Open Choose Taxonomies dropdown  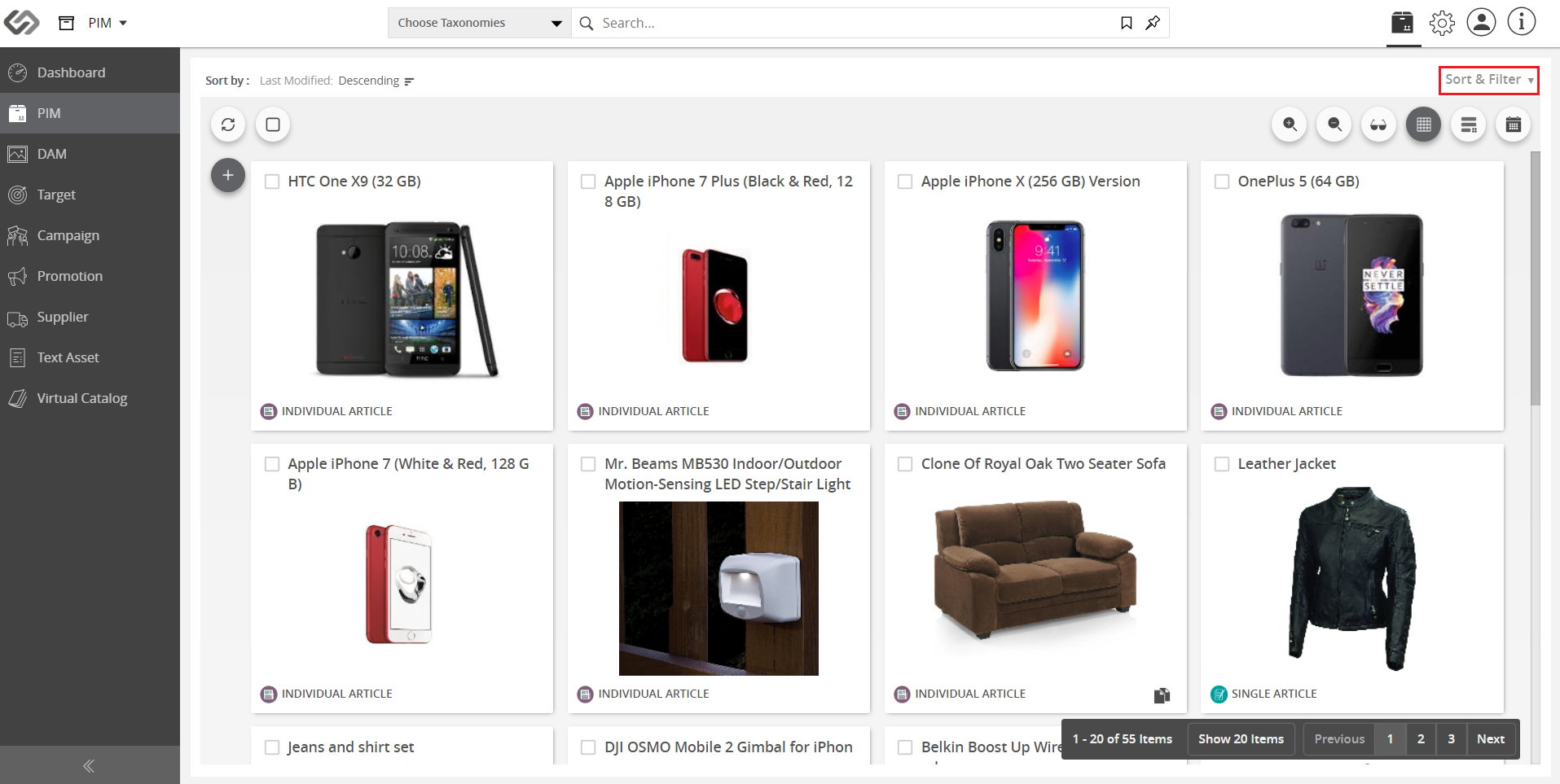tap(479, 23)
